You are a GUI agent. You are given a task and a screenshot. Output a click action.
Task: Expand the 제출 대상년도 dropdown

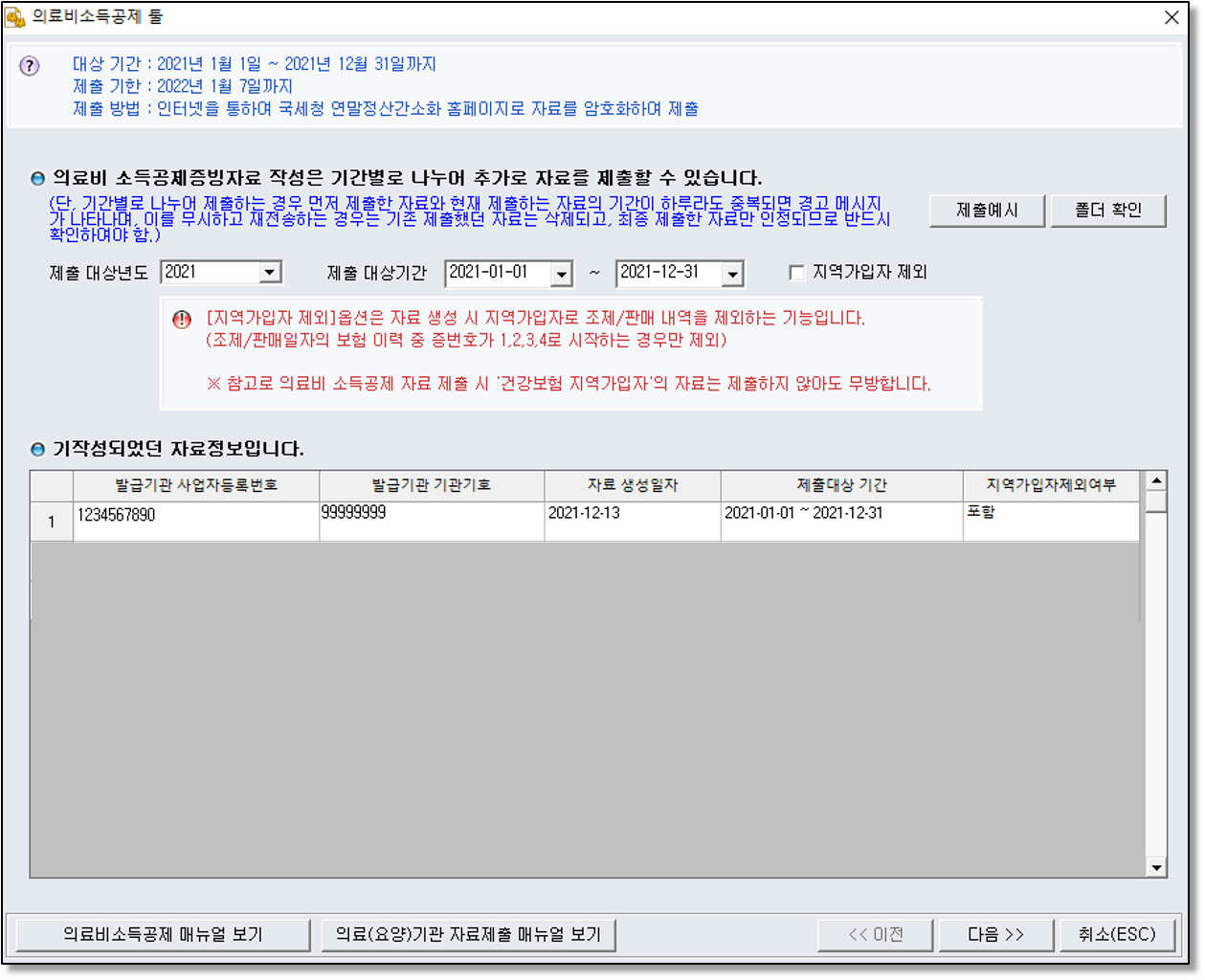[271, 273]
